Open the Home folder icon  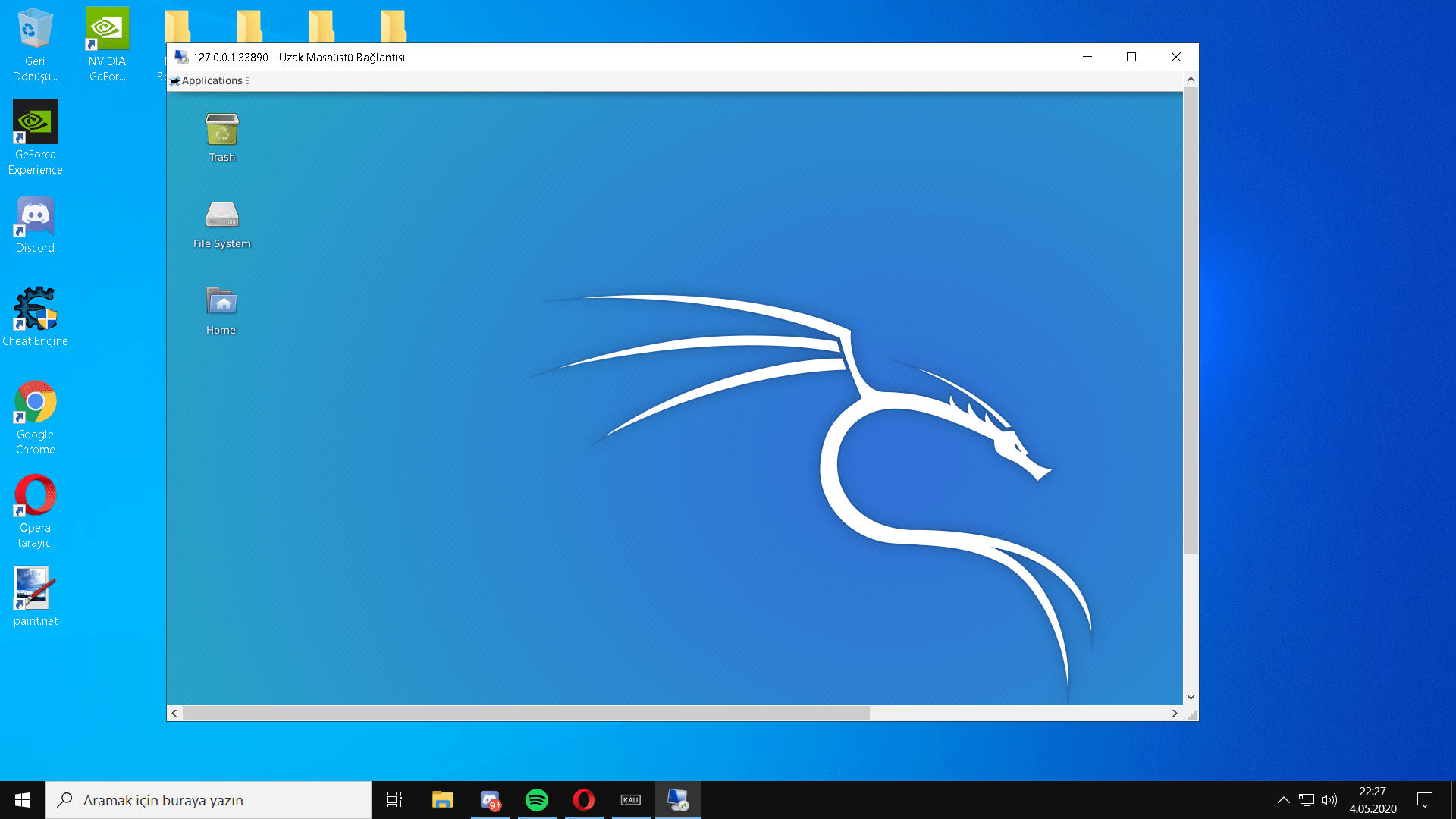click(x=221, y=303)
